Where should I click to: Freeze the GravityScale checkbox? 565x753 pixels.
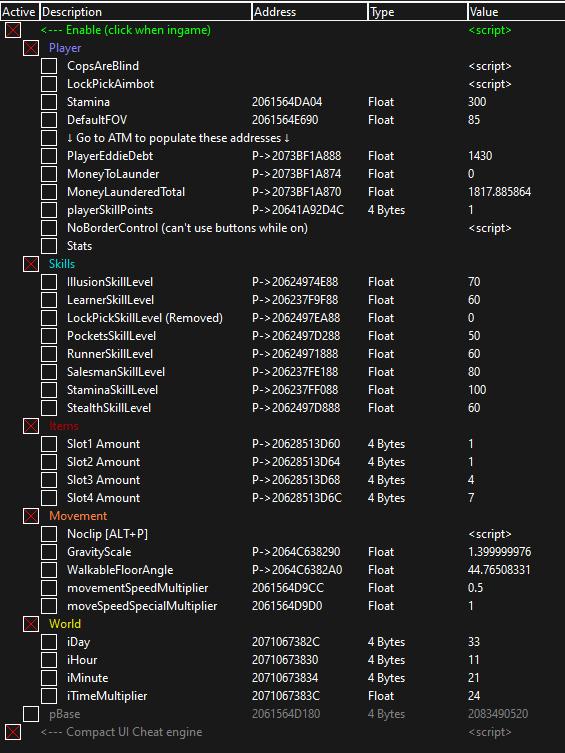click(x=49, y=552)
